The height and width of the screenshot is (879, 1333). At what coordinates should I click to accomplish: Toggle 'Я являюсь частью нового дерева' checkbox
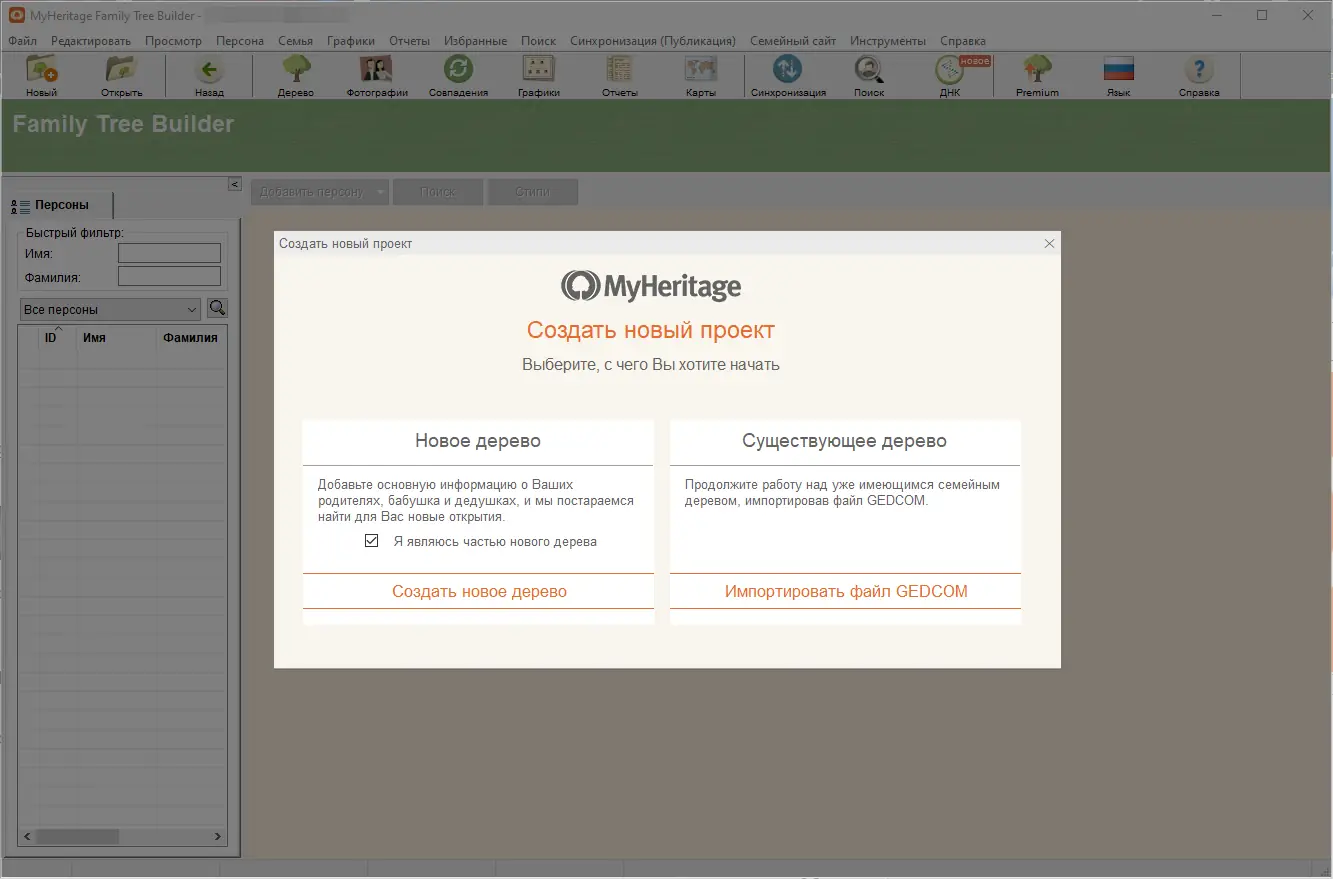pos(372,541)
